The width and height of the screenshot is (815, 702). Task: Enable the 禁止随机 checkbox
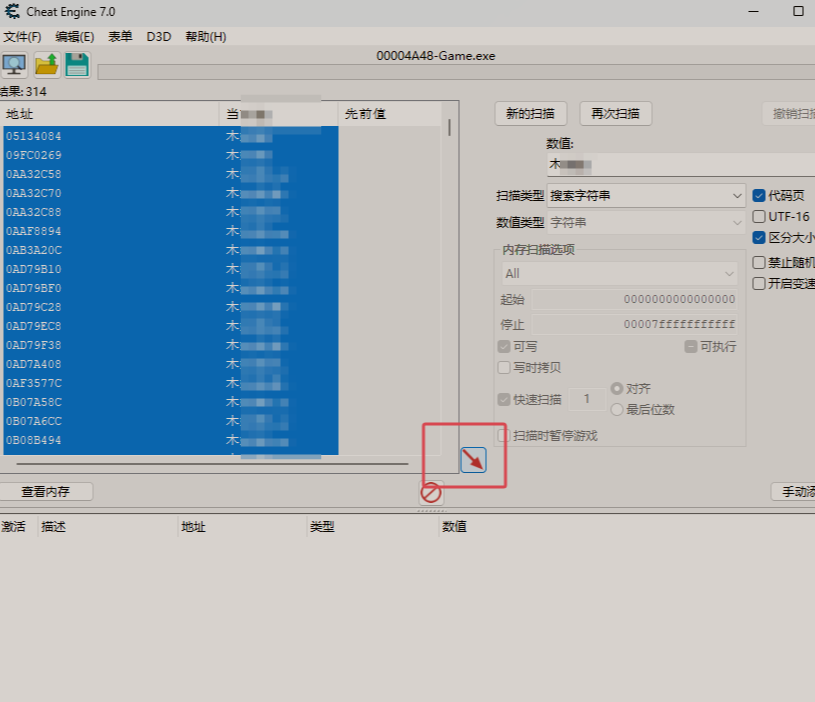[759, 262]
